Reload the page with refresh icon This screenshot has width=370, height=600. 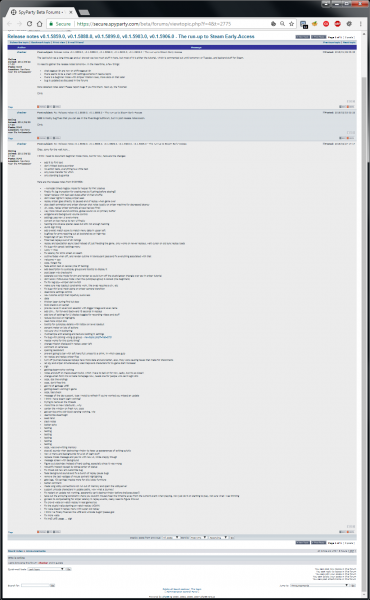pyautogui.click(x=29, y=24)
